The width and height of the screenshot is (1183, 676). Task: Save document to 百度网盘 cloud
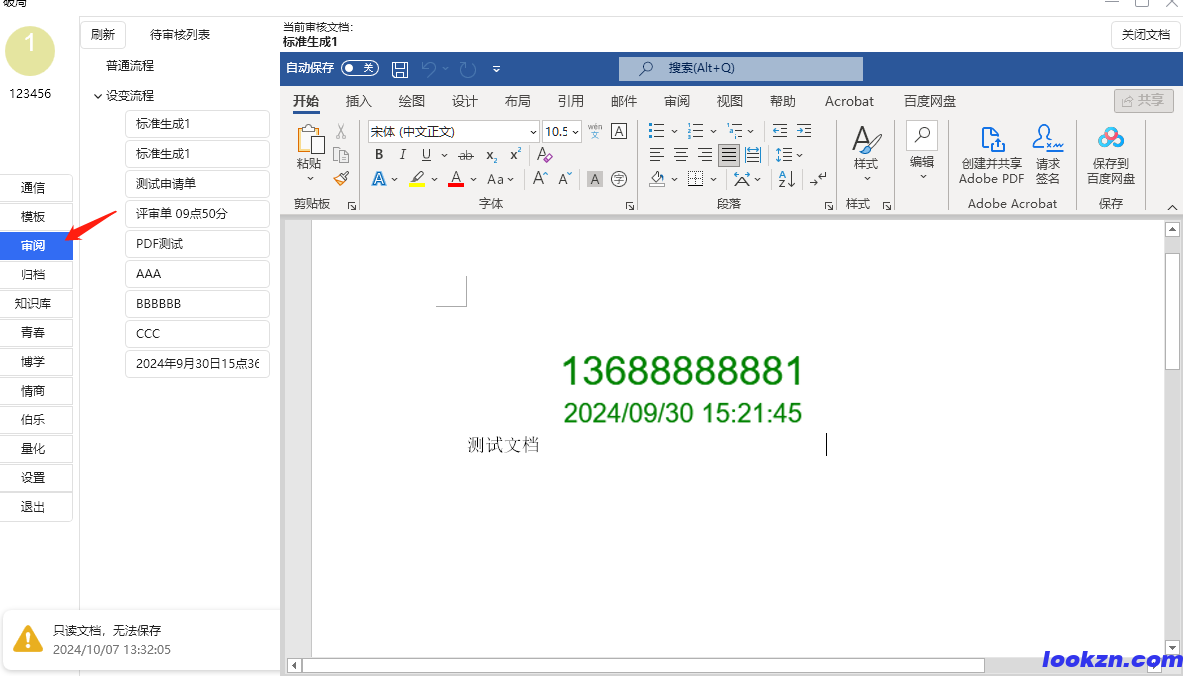1110,155
